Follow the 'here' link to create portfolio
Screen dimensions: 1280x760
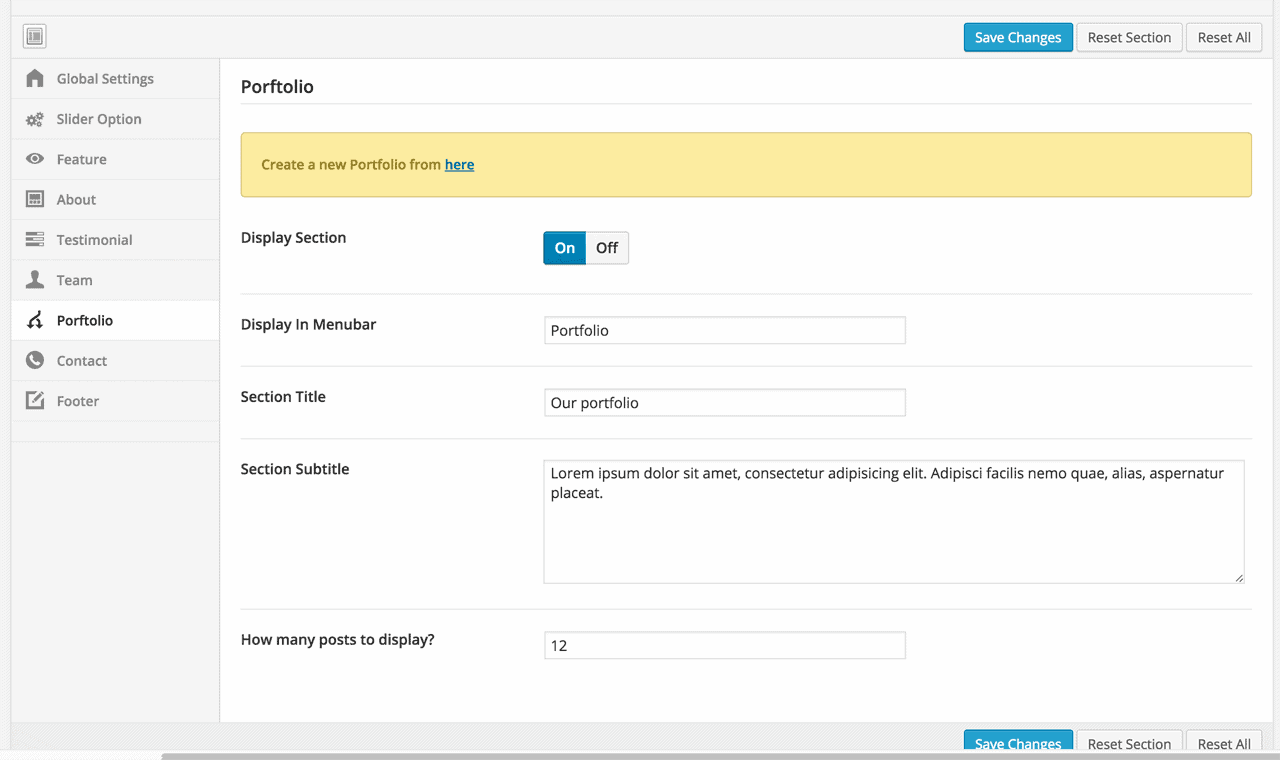coord(459,165)
